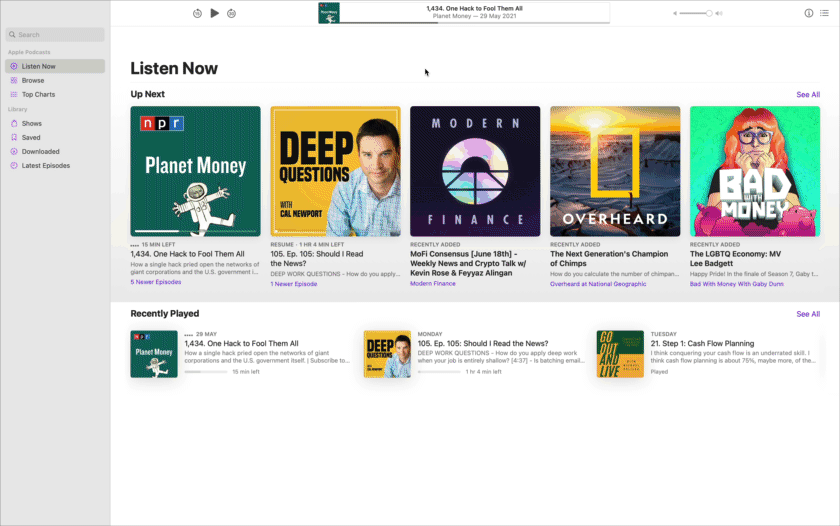Click 'The LGBTQ Economy: MV Lee Badgett' title

[736, 259]
